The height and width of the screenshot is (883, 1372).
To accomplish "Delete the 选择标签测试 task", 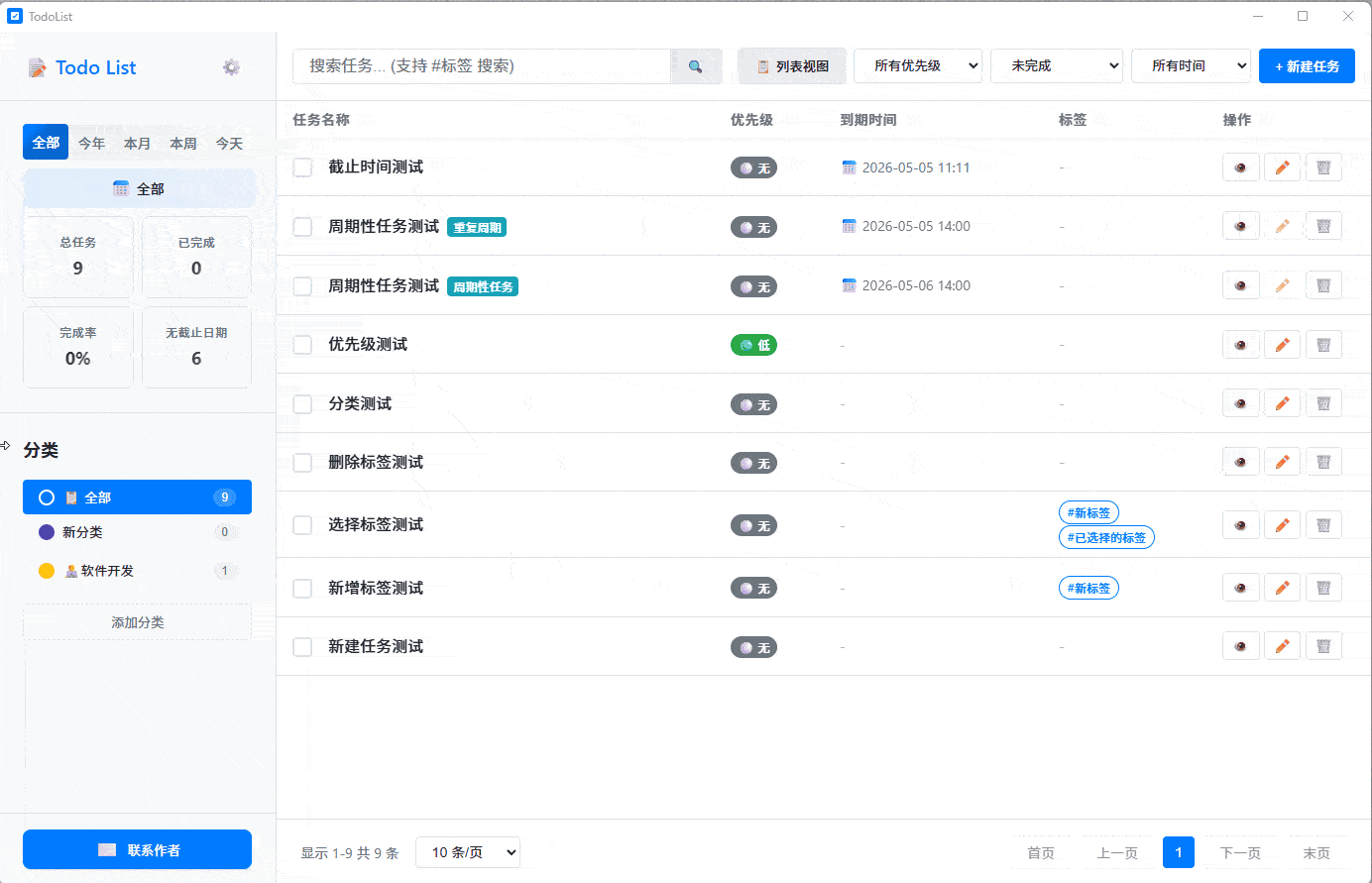I will 1323,525.
